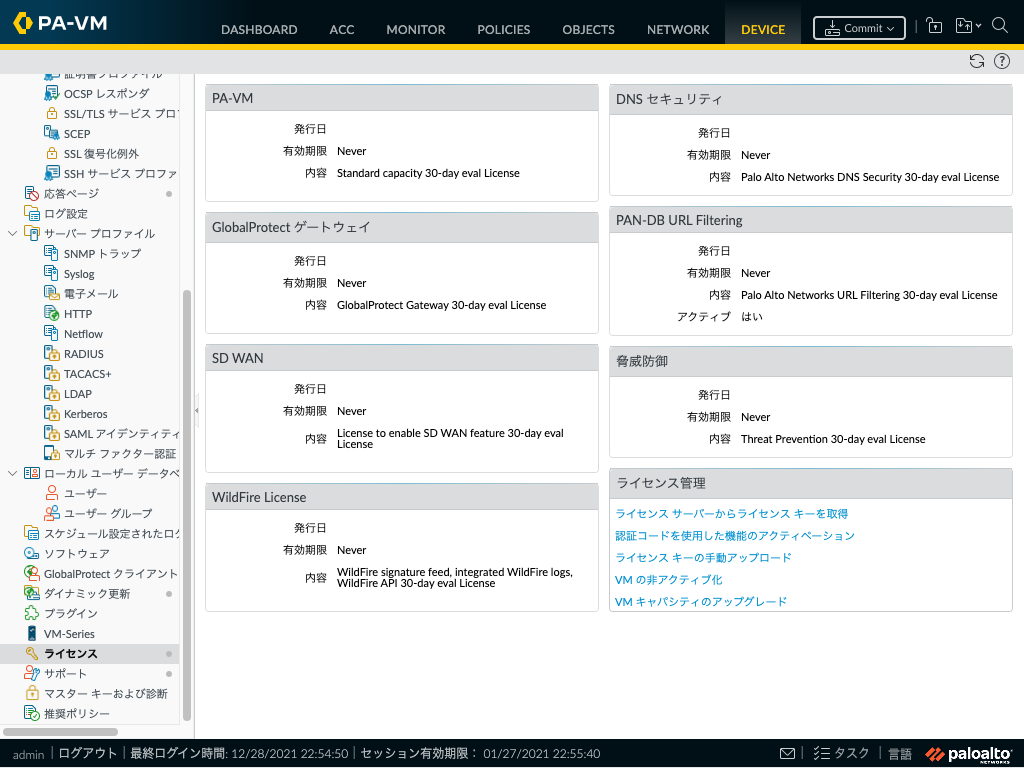
Task: Click the admin username in status bar
Action: 29,754
